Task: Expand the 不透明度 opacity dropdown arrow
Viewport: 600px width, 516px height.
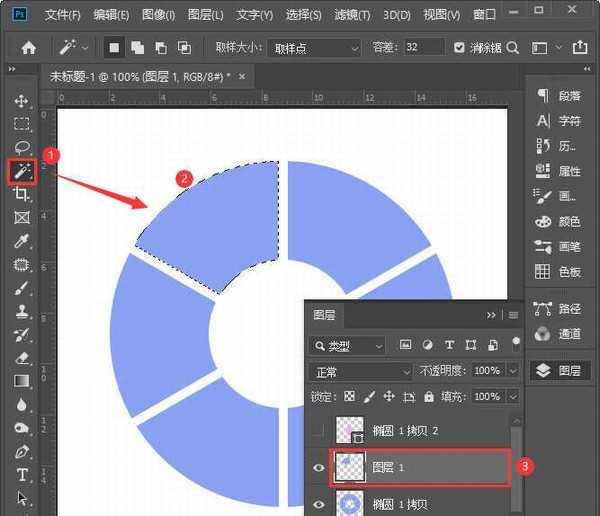Action: pos(513,371)
